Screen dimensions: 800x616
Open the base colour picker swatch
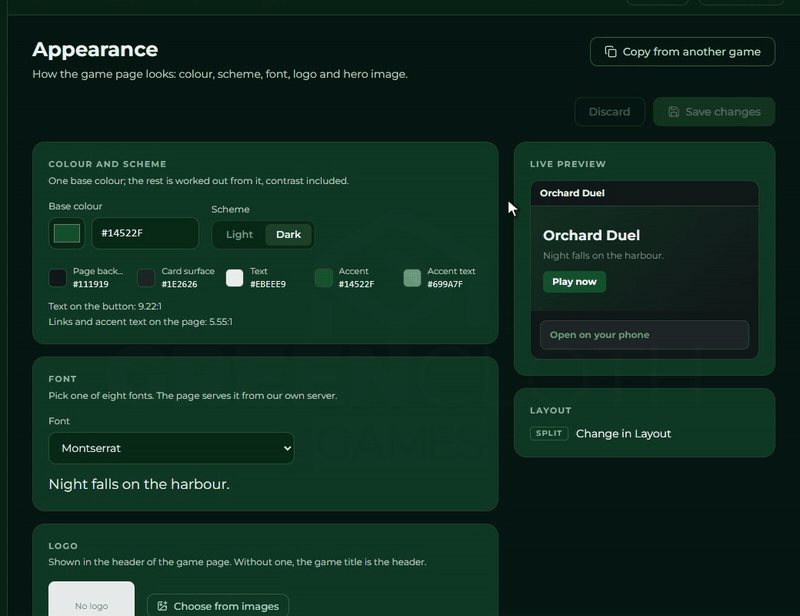click(x=67, y=233)
